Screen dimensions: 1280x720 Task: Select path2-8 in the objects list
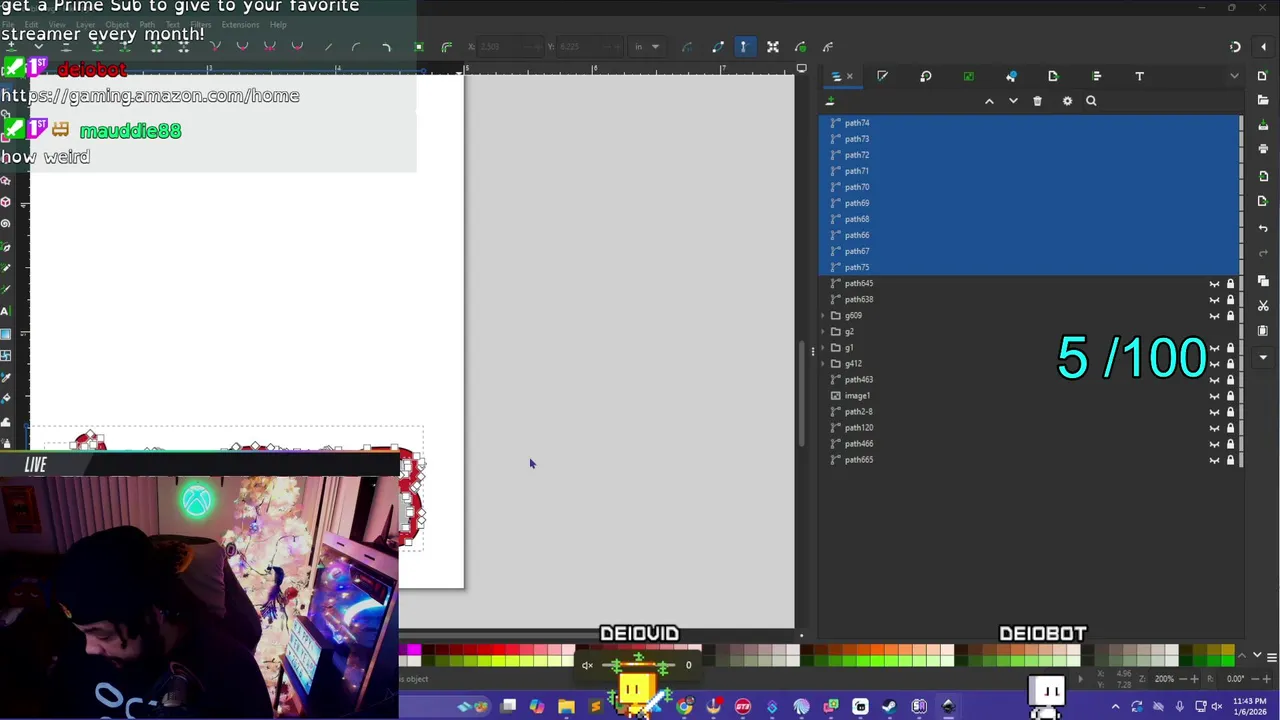tap(1028, 411)
